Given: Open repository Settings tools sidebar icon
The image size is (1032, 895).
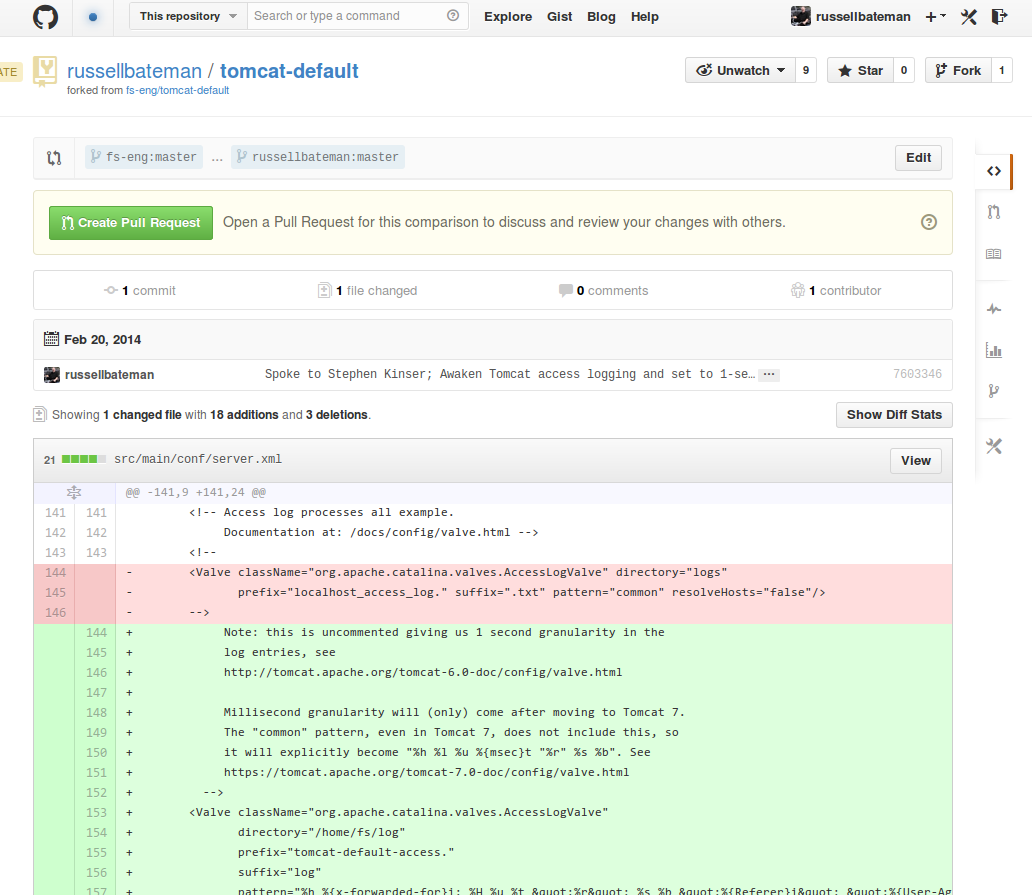Looking at the screenshot, I should [994, 446].
